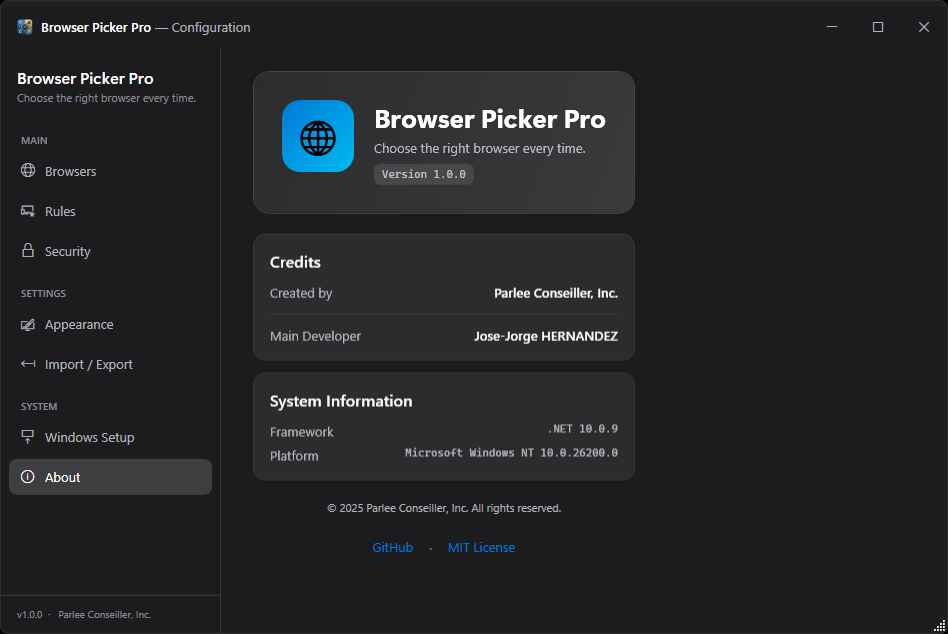Viewport: 948px width, 634px height.
Task: Click the large blue globe app logo
Action: click(318, 136)
